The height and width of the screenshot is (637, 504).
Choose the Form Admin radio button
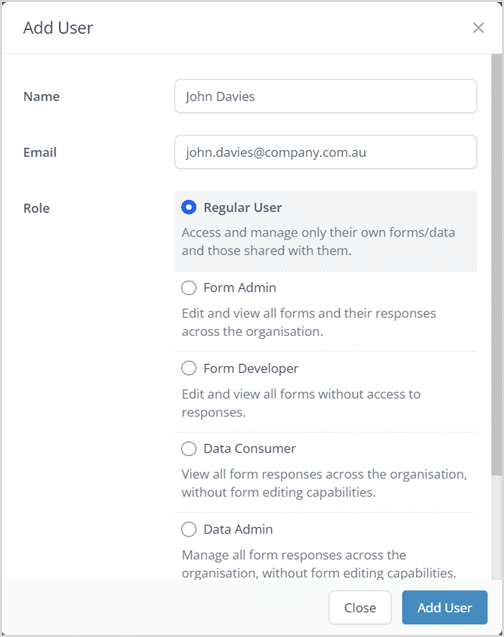pos(189,288)
